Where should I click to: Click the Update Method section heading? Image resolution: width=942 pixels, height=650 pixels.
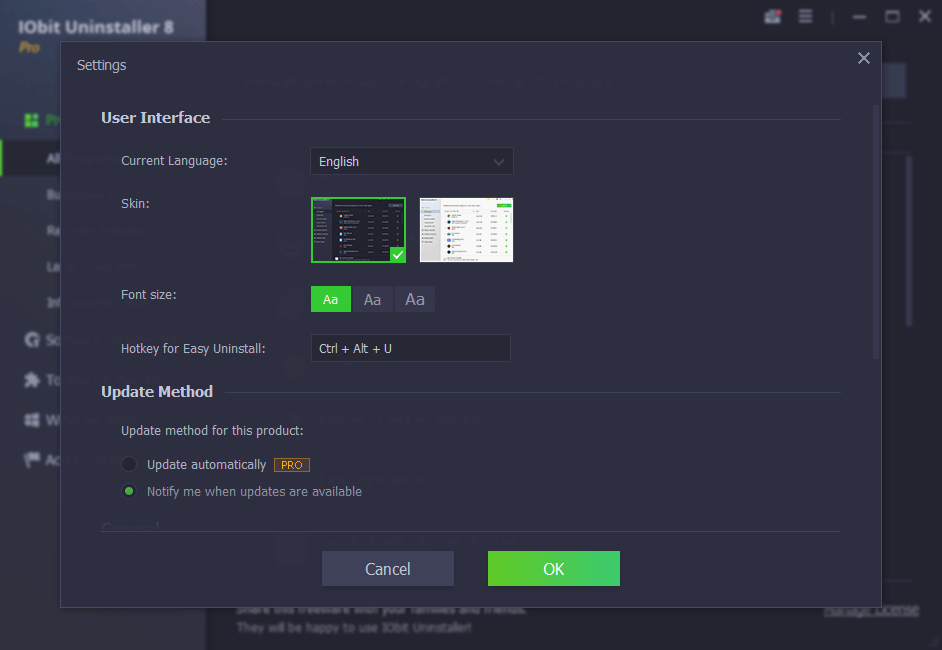click(157, 392)
